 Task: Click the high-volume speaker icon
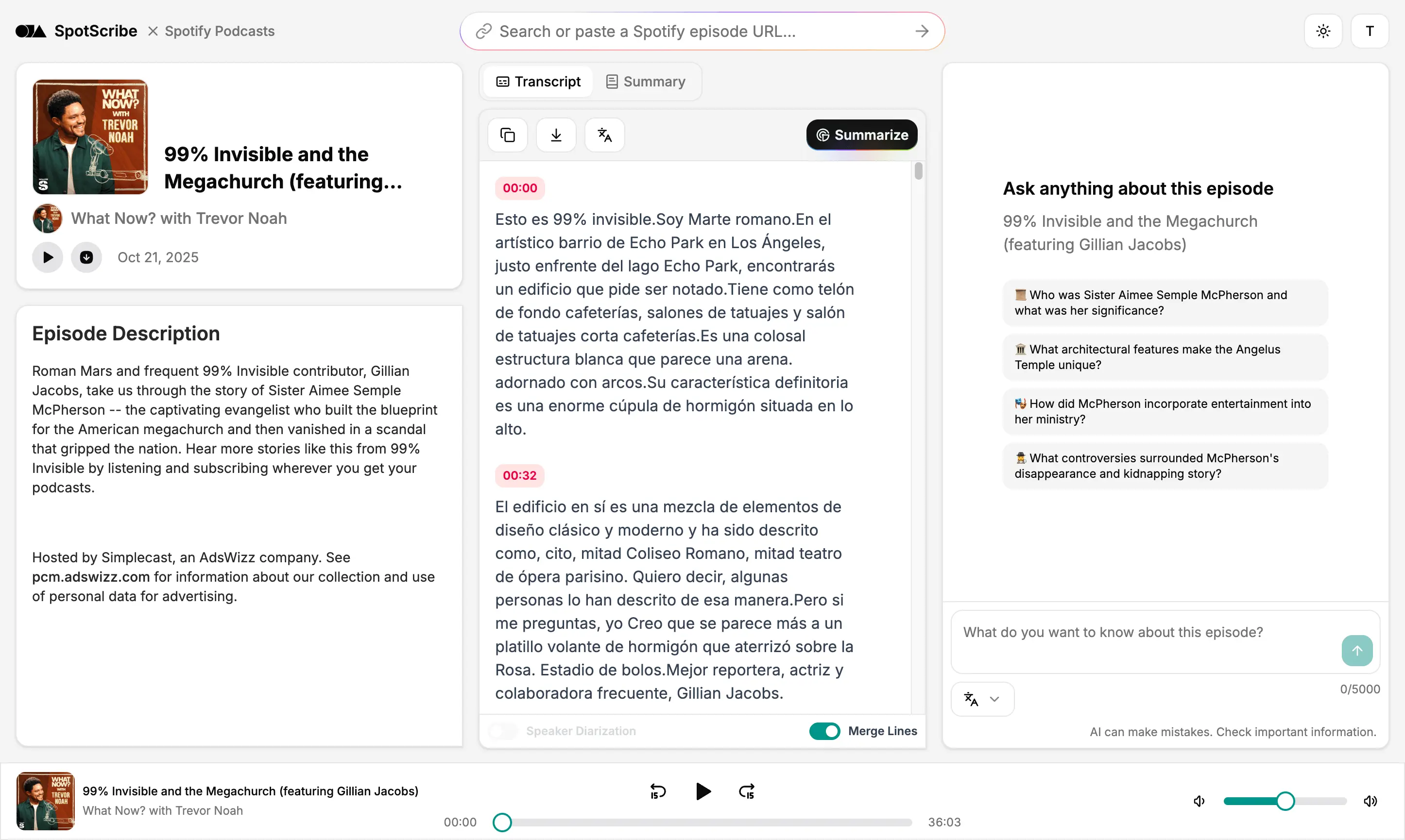(1371, 801)
